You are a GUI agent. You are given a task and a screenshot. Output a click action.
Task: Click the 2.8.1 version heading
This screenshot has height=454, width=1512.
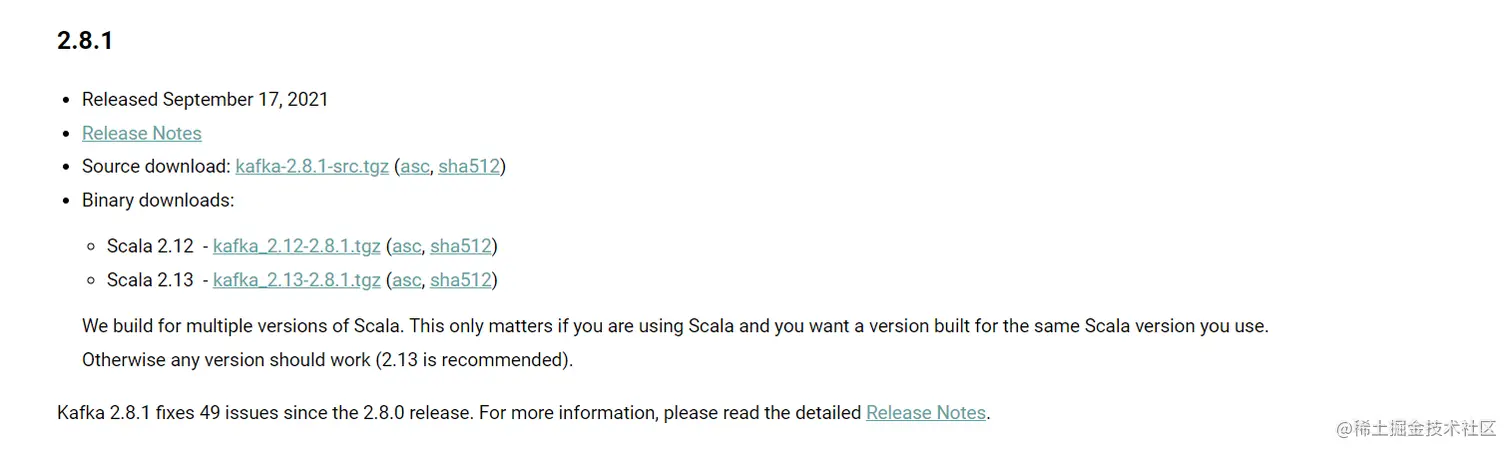(85, 41)
